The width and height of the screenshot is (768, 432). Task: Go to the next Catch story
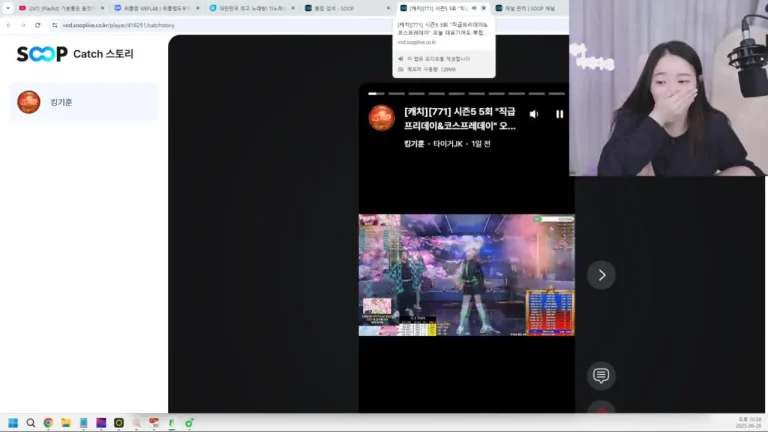pos(601,275)
